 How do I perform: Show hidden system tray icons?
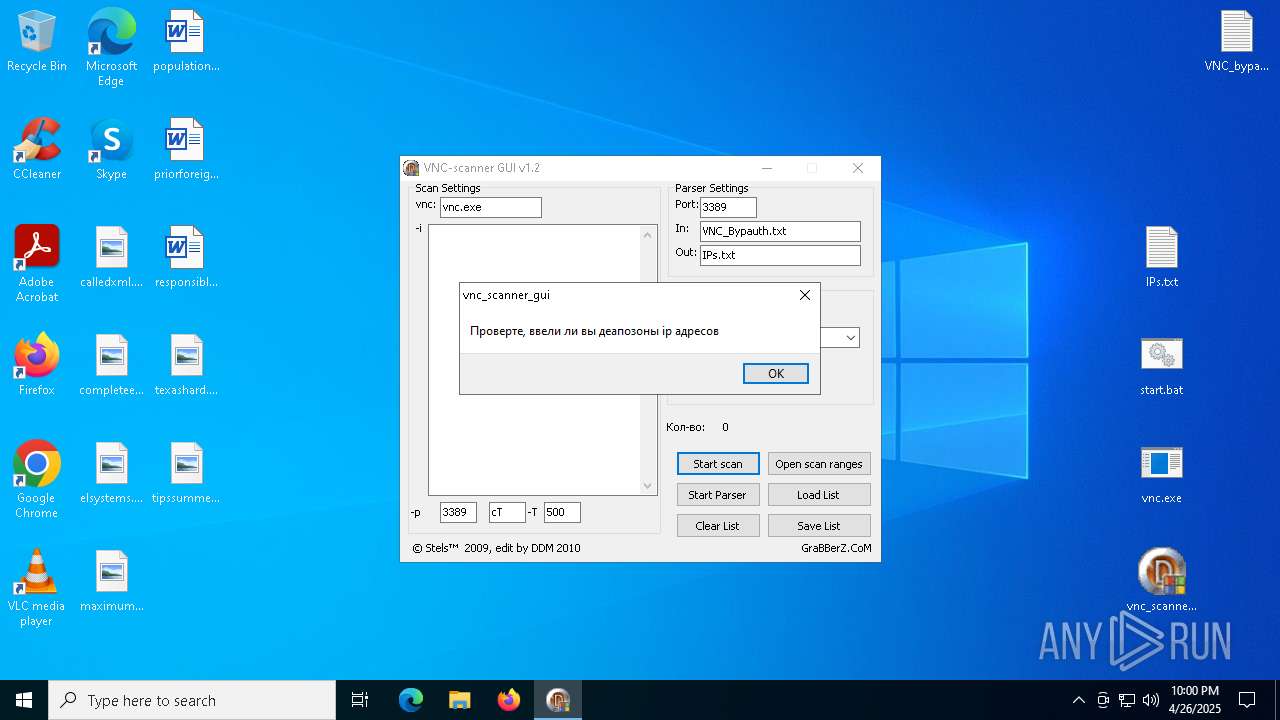coord(1078,700)
